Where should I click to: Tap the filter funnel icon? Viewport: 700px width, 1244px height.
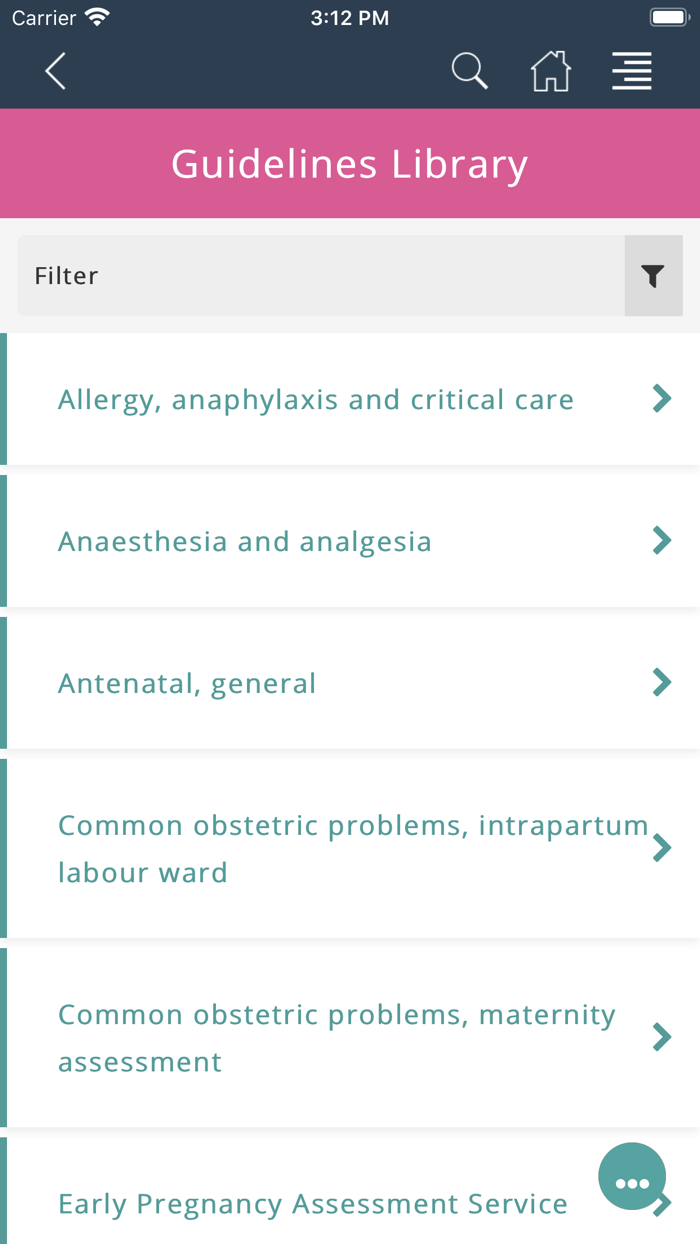(653, 275)
